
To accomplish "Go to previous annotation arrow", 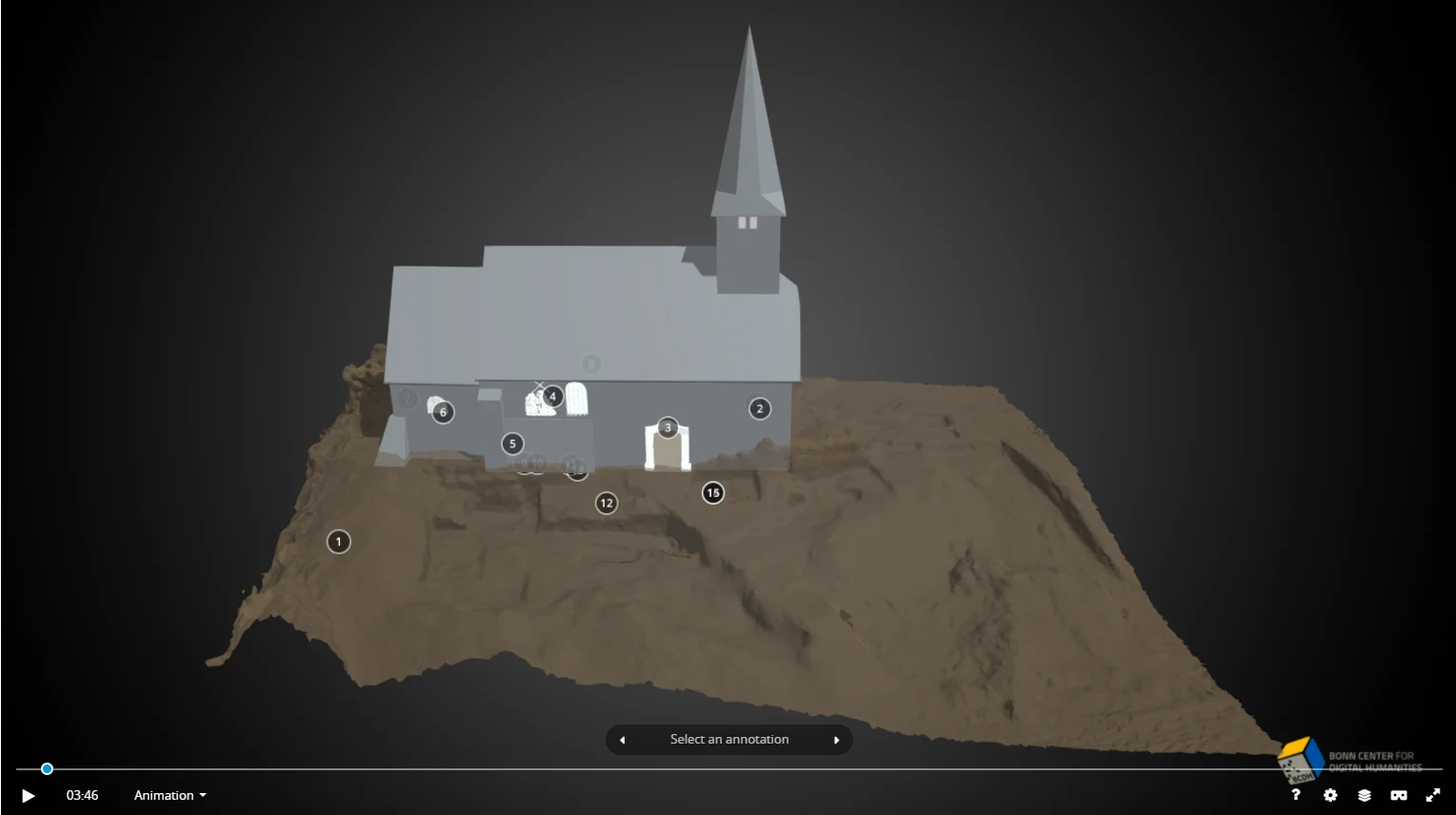I will tap(623, 740).
